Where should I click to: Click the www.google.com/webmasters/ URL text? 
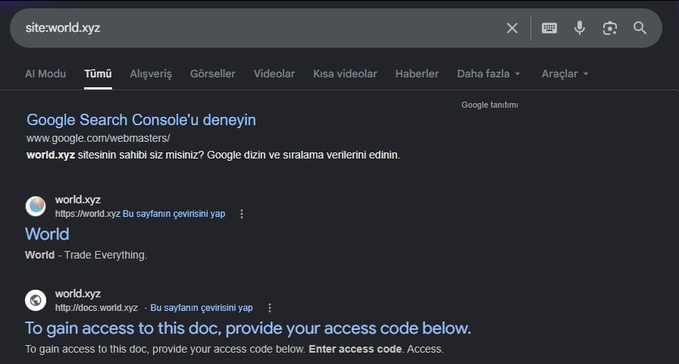coord(98,139)
